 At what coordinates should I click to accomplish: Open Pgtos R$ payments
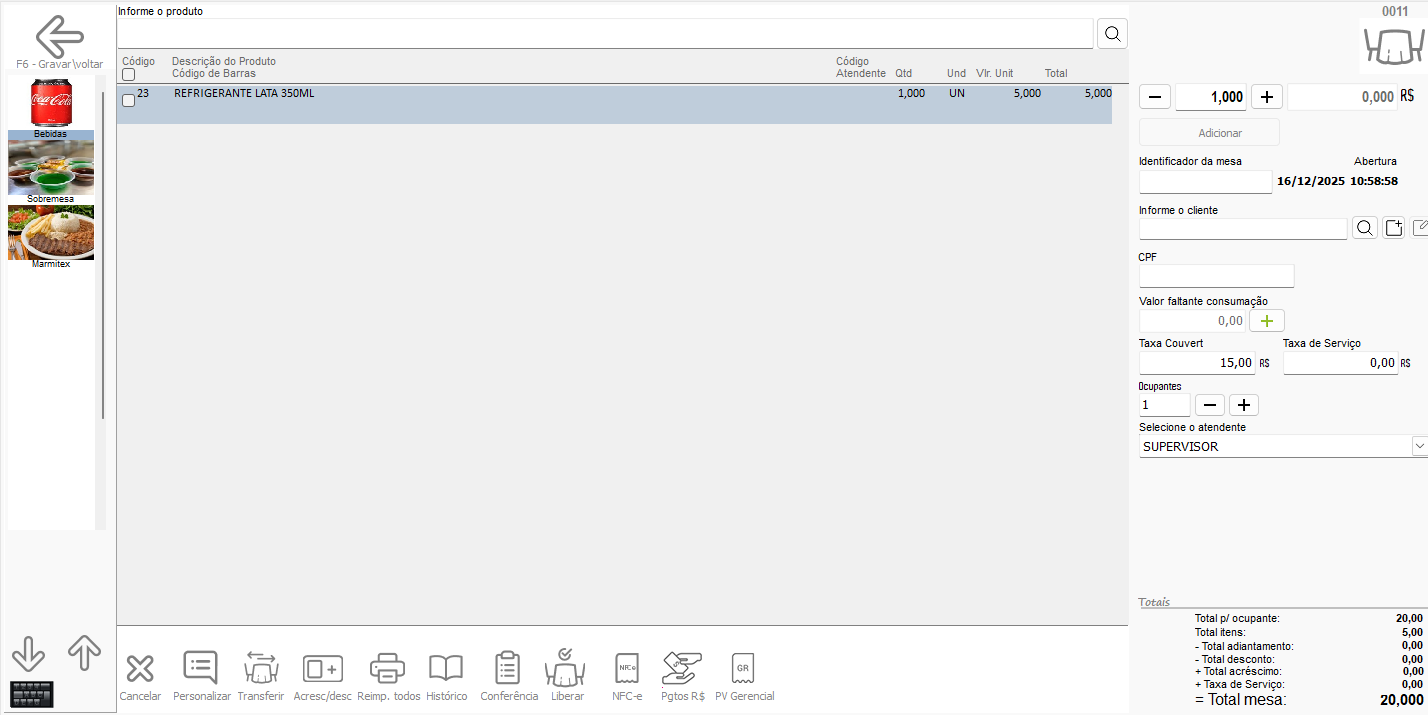pos(682,667)
